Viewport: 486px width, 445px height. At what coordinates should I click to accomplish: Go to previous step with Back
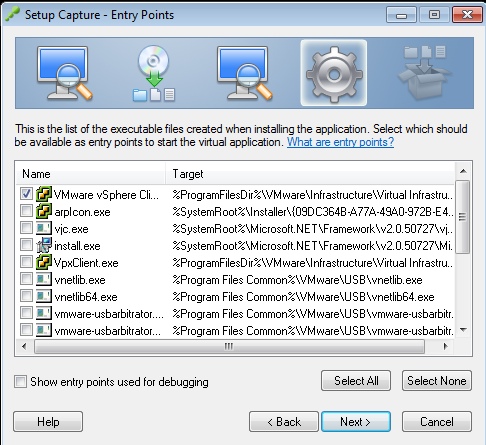click(284, 422)
